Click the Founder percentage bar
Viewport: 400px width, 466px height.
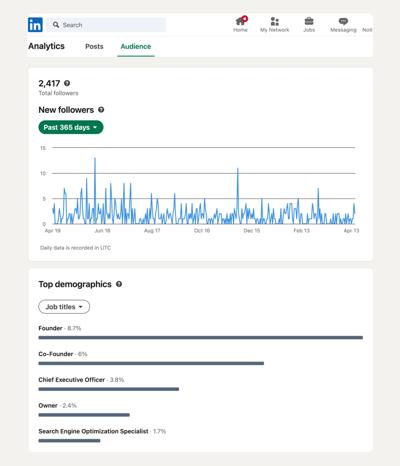(x=201, y=338)
